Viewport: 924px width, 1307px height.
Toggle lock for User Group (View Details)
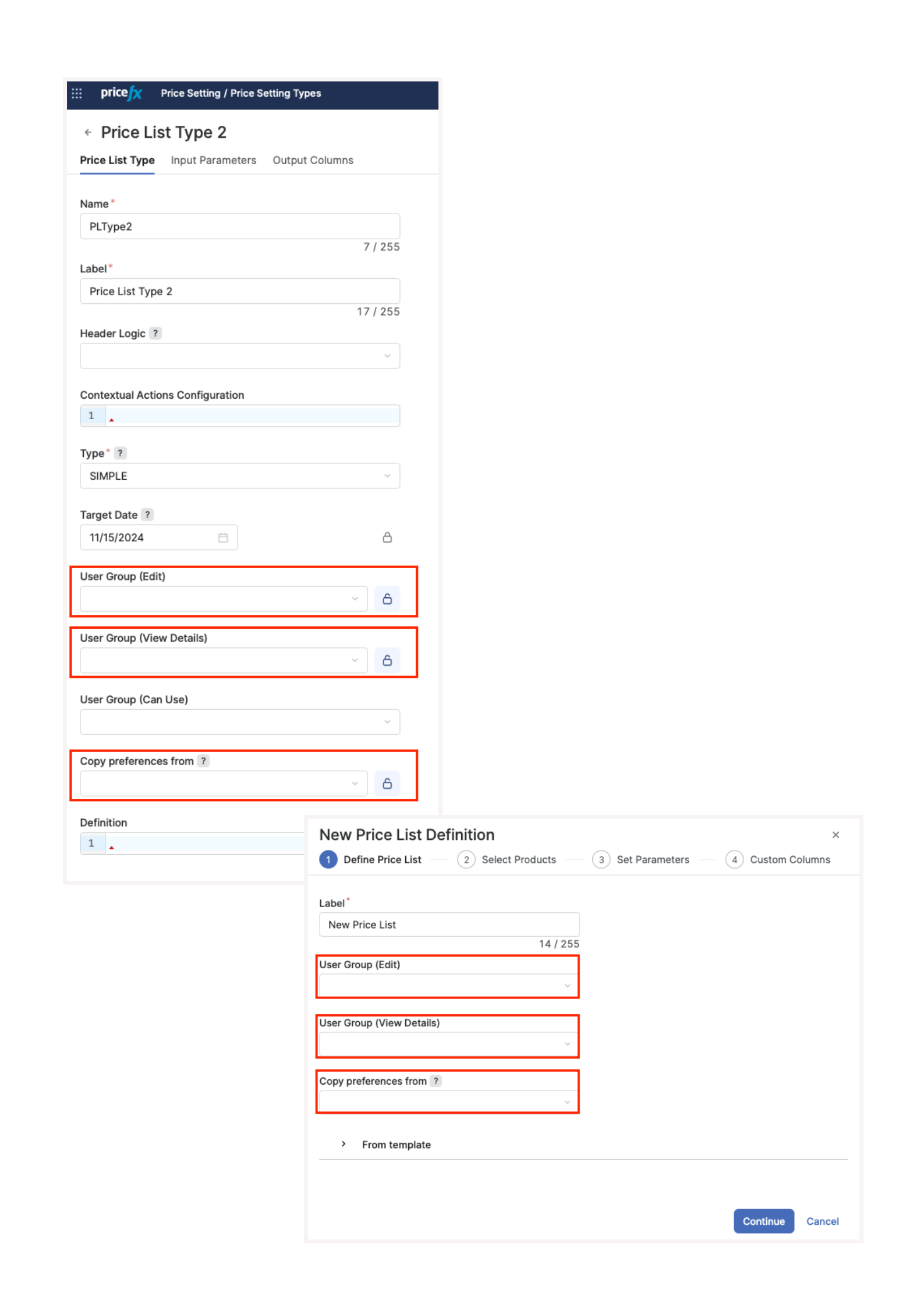(x=387, y=661)
